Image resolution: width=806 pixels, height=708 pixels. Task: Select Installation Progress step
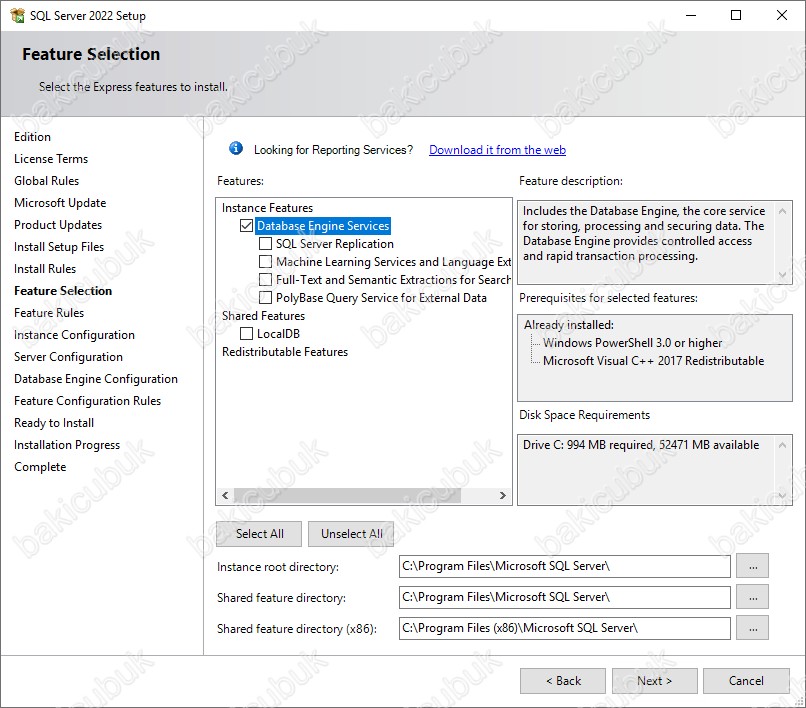click(x=67, y=445)
